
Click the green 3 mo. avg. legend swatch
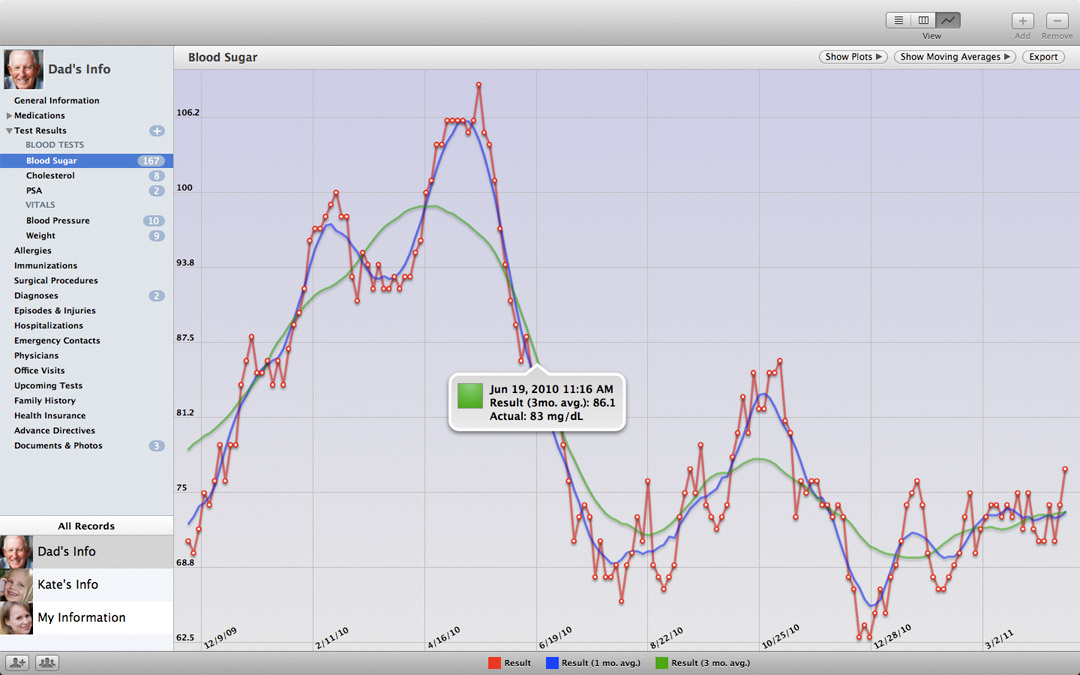tap(661, 663)
